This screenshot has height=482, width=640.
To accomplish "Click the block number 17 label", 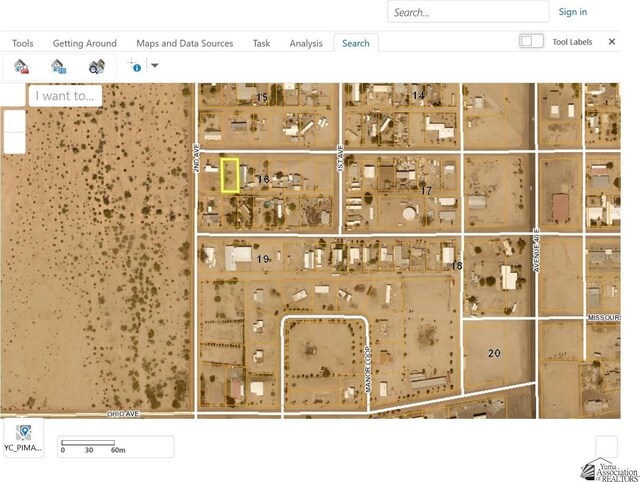I will tap(426, 191).
